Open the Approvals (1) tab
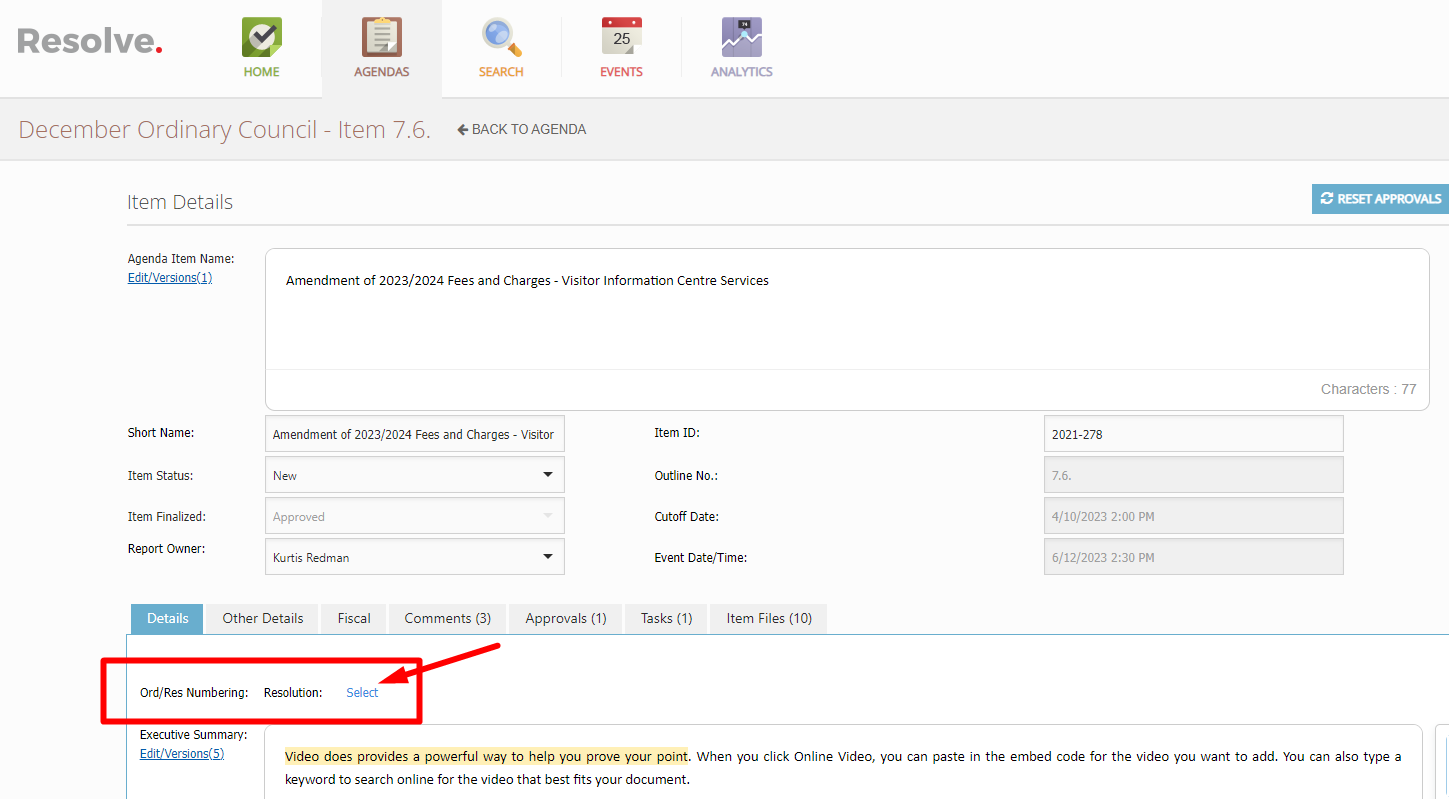The width and height of the screenshot is (1449, 799). click(x=566, y=618)
